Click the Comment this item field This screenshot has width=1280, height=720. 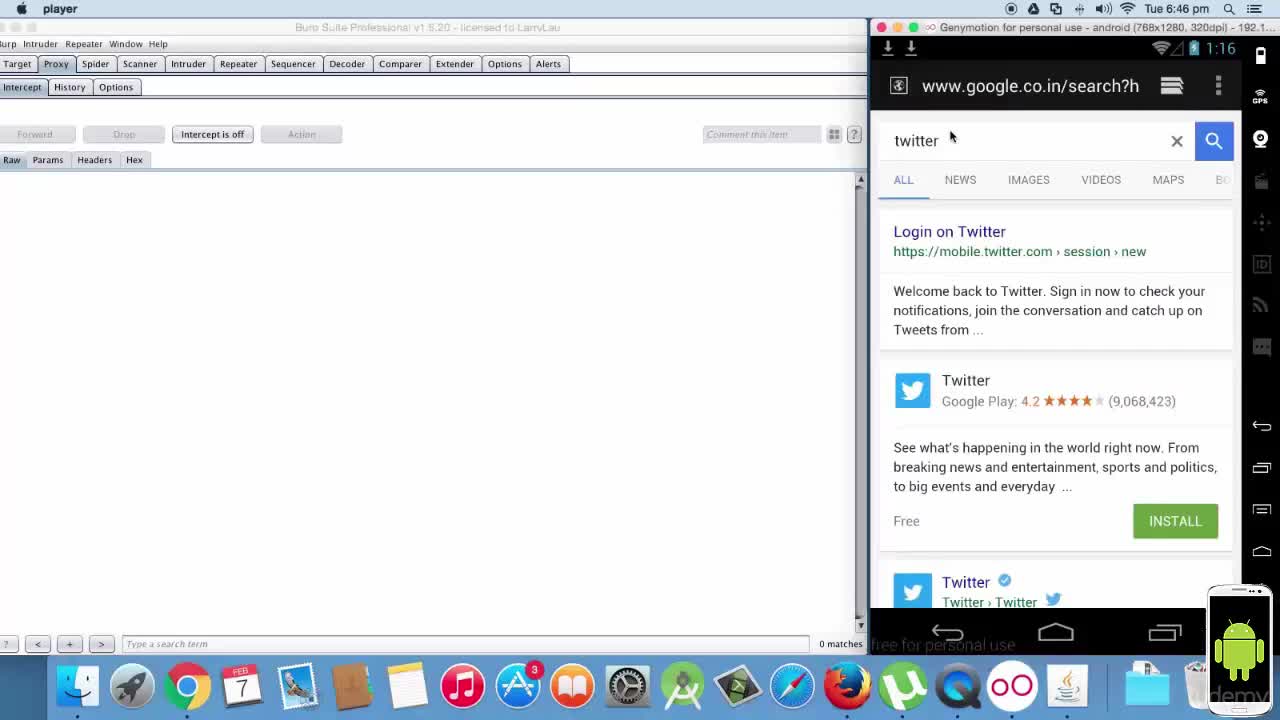point(762,134)
